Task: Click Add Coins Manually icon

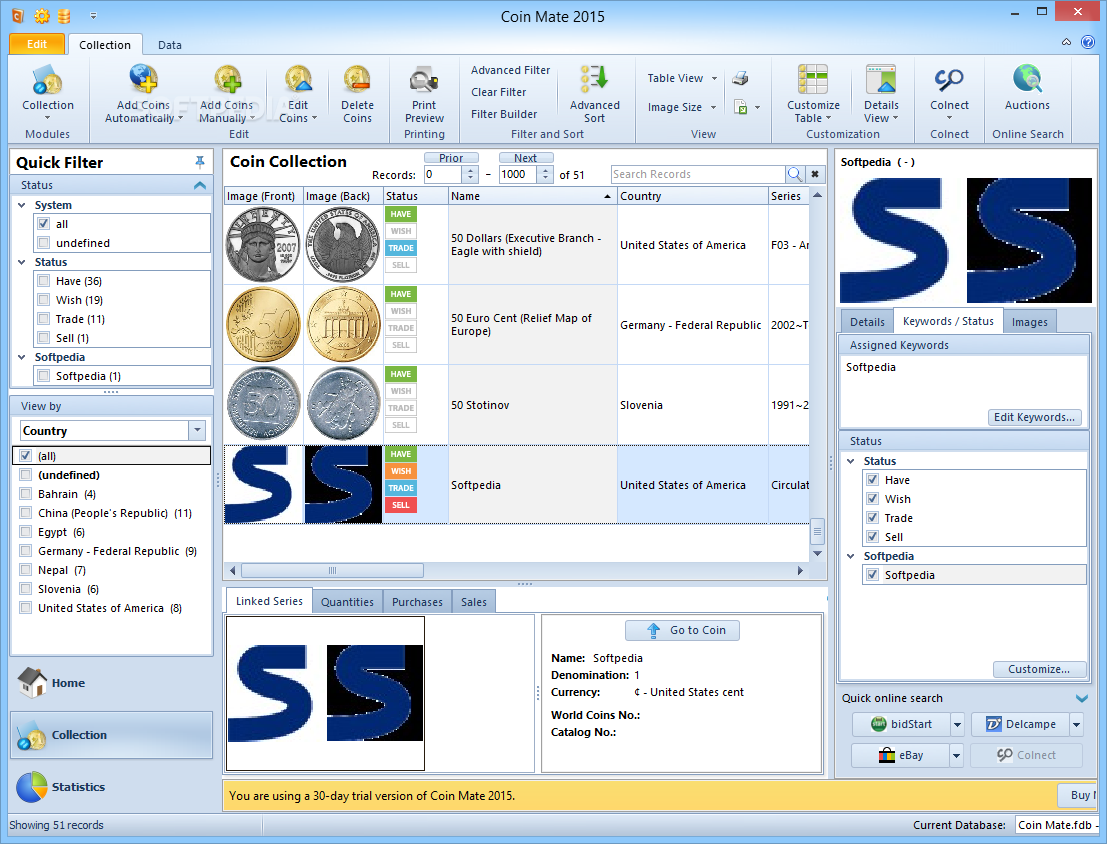Action: tap(227, 93)
